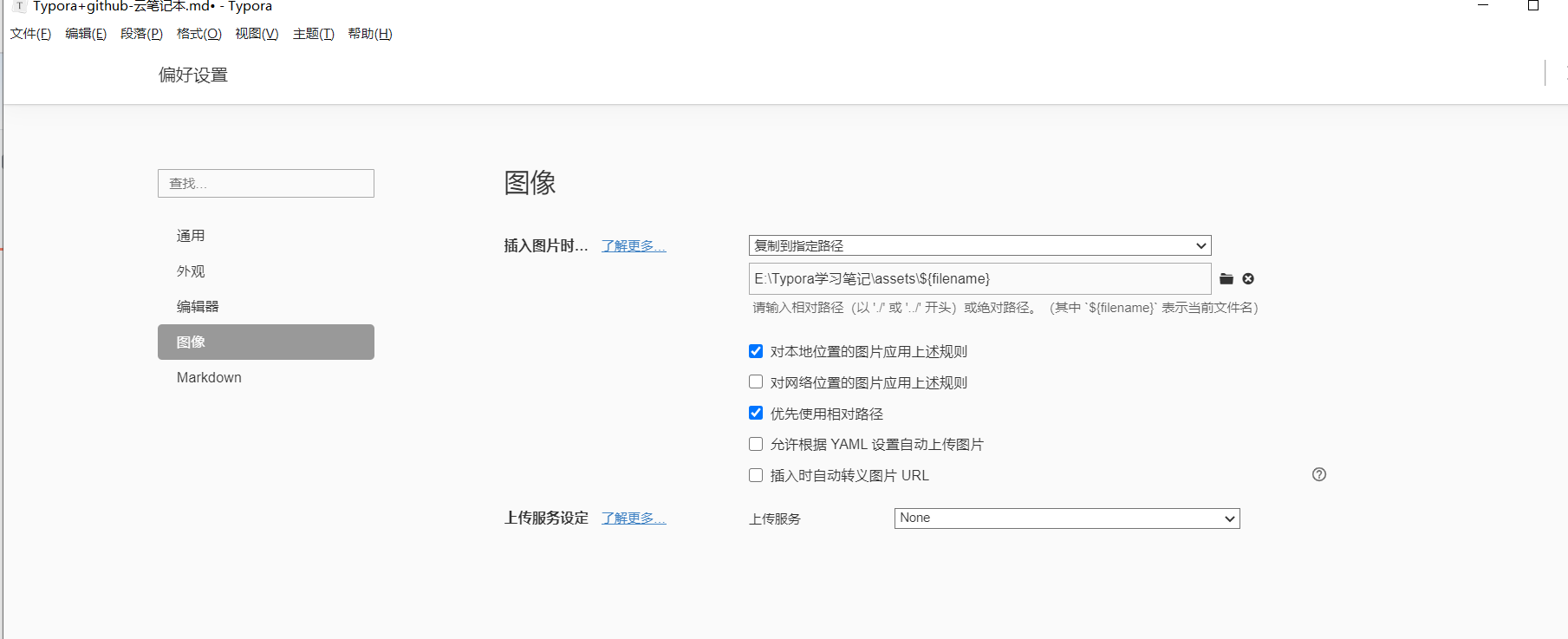
Task: Select Markdown in the preferences sidebar
Action: [266, 377]
